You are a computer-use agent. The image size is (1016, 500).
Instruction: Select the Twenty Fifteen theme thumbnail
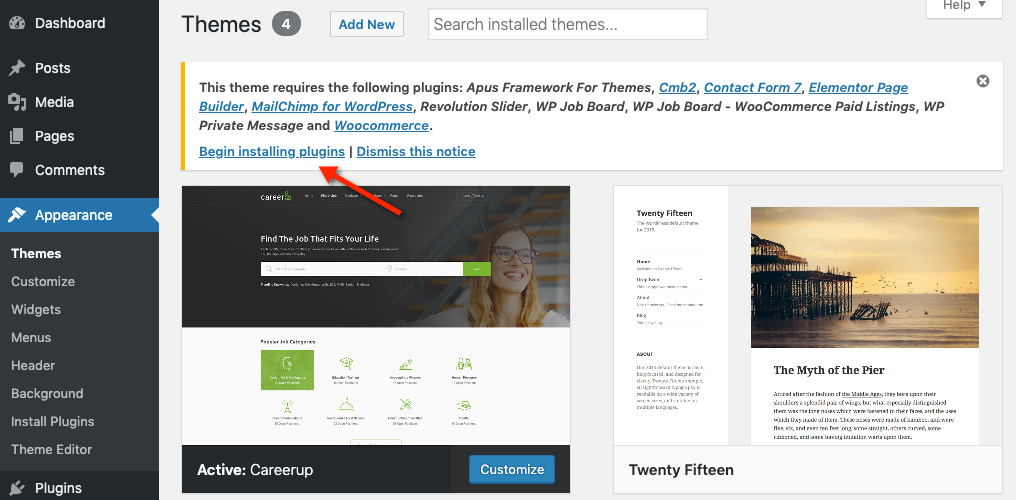807,315
